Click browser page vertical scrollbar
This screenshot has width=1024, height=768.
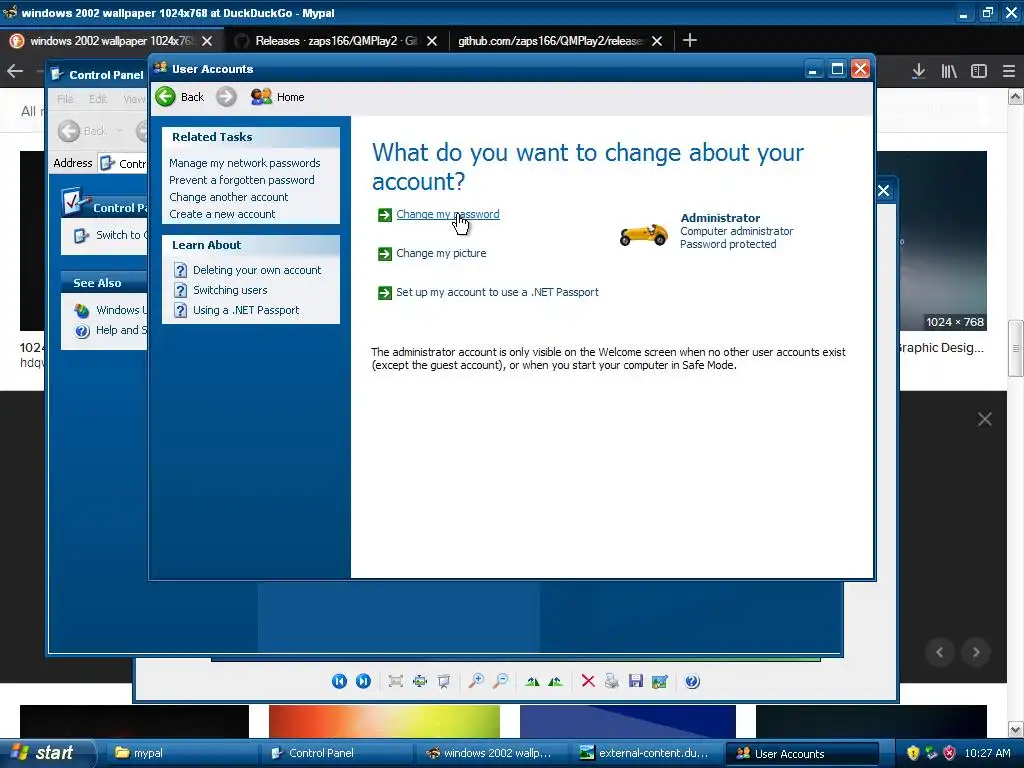(x=1016, y=348)
